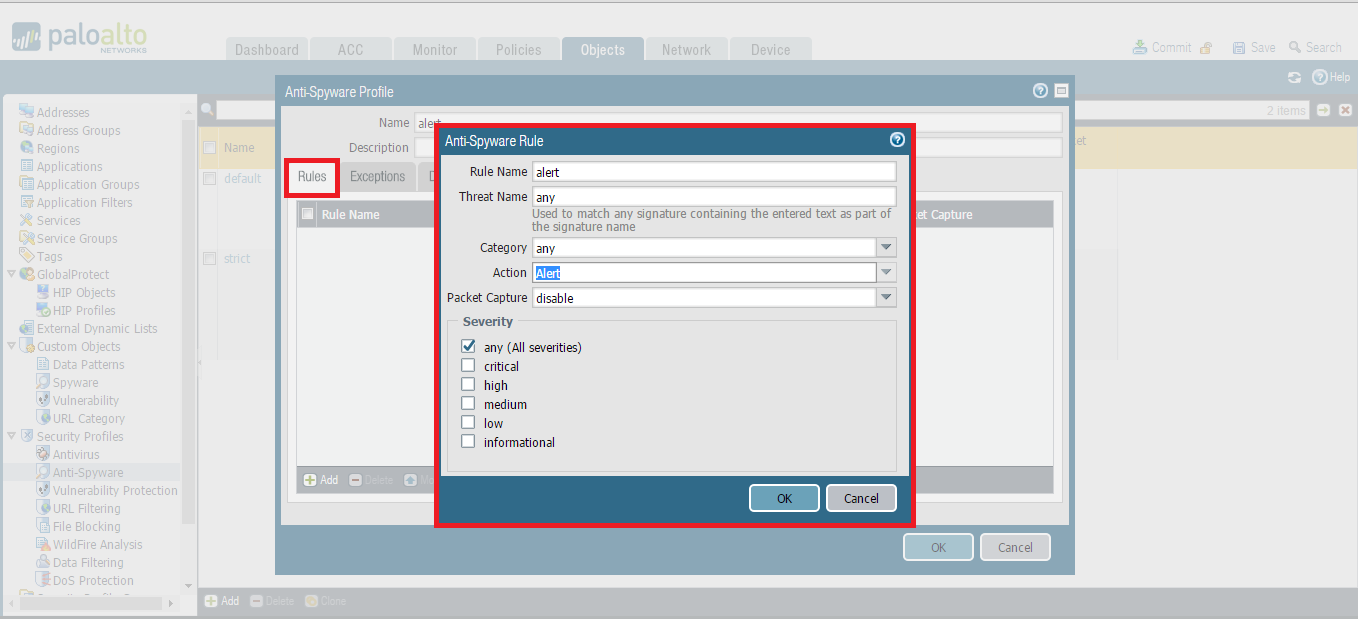Image resolution: width=1358 pixels, height=619 pixels.
Task: Click the Anti-Spyware Profile help icon
Action: click(1040, 91)
